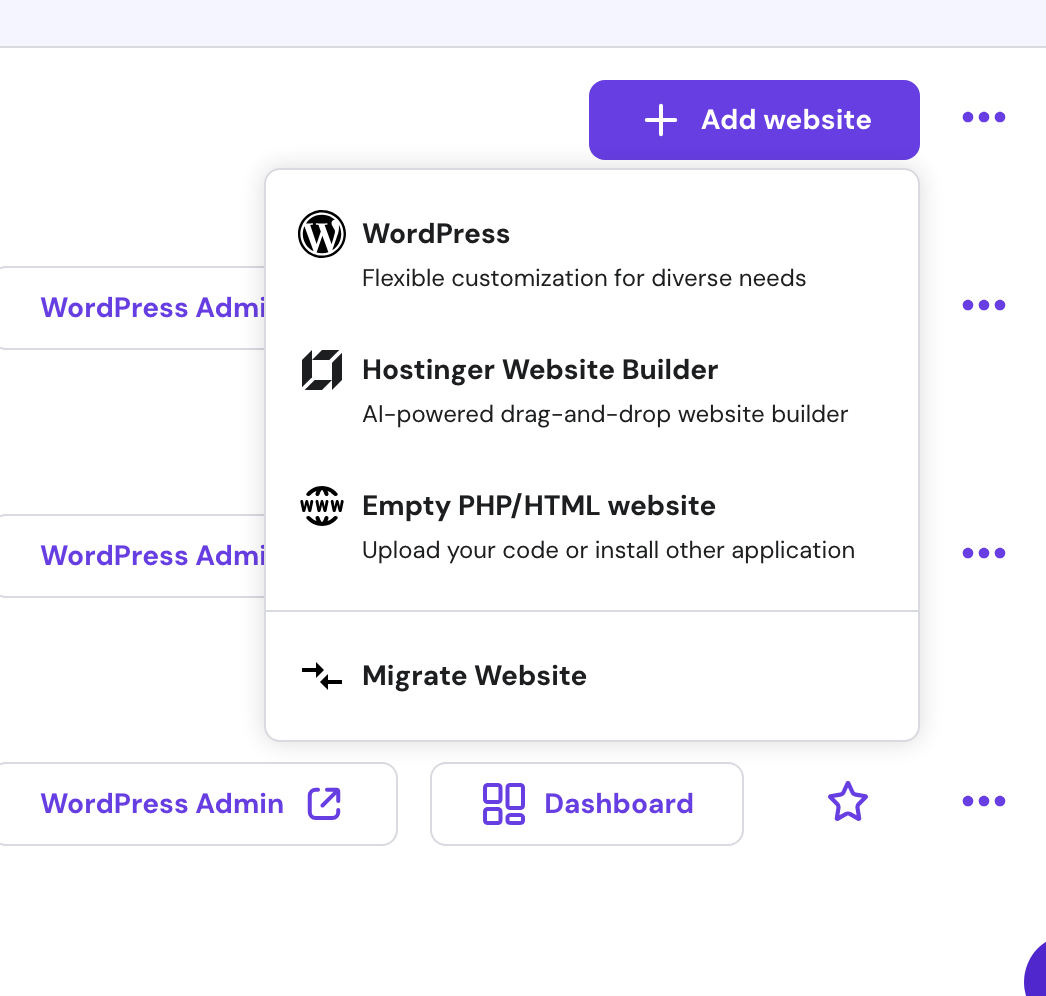
Task: Open three-dot menu on first website row
Action: tap(983, 306)
